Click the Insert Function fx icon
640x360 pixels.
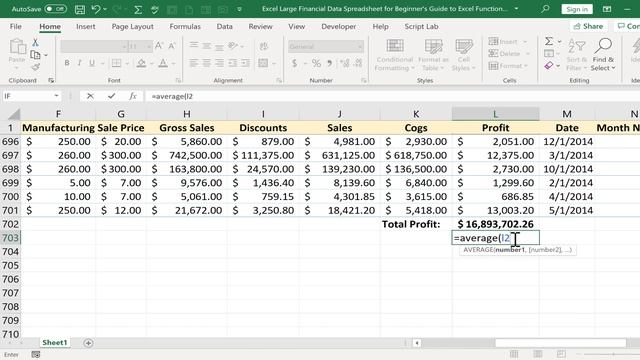pos(133,96)
